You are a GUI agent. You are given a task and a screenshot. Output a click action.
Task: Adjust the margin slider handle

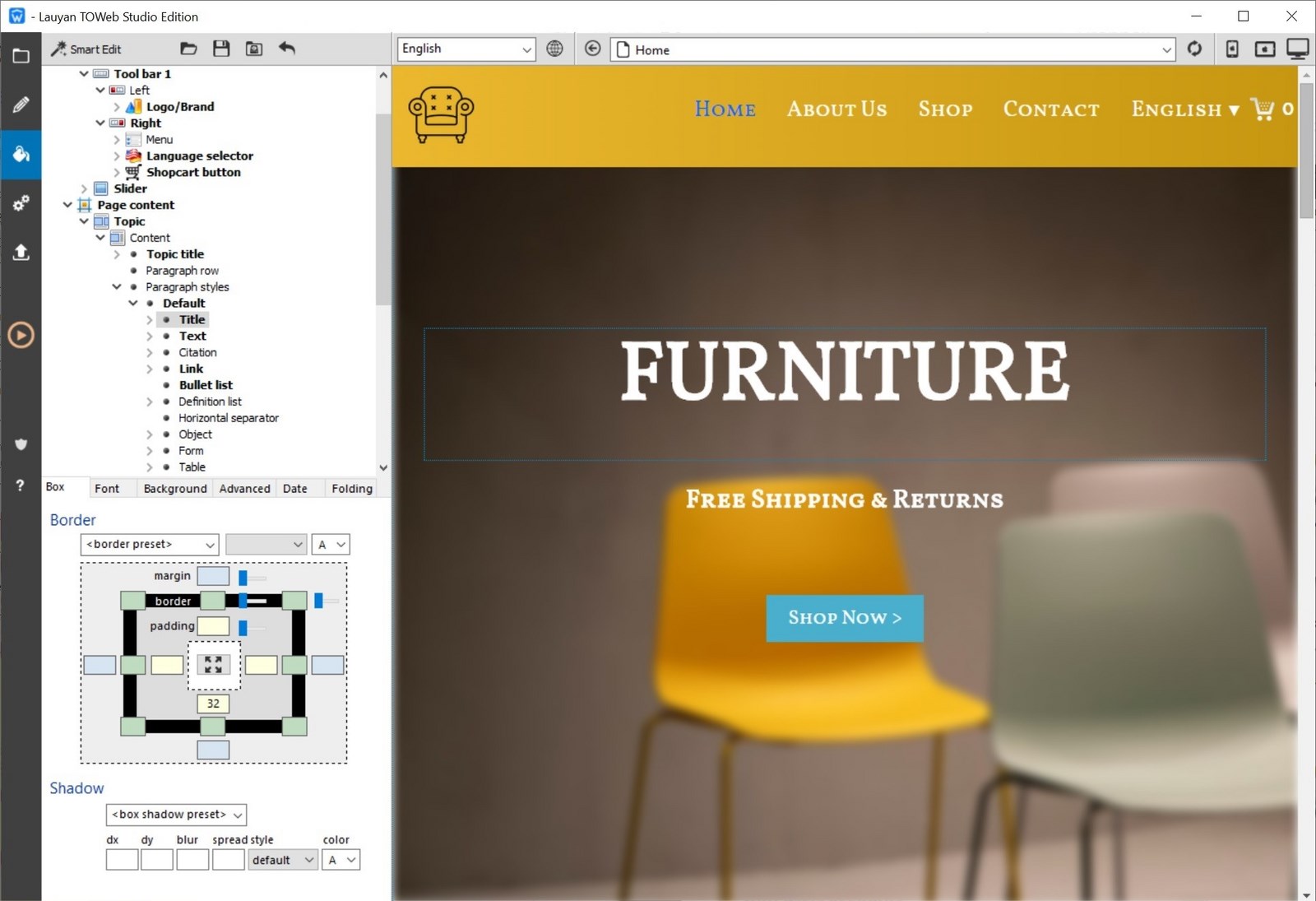[243, 578]
